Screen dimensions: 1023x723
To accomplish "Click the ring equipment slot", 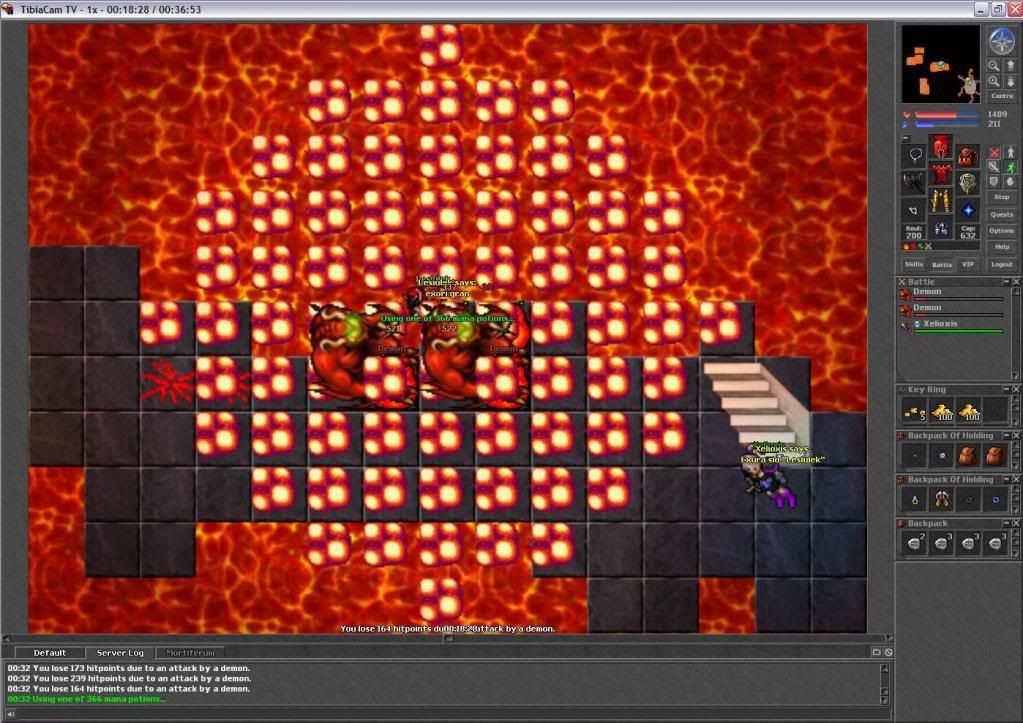I will 915,210.
